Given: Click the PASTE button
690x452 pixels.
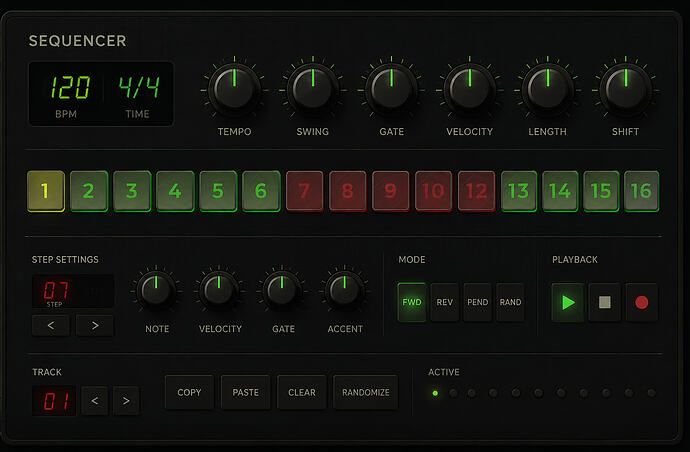Looking at the screenshot, I should tap(246, 392).
